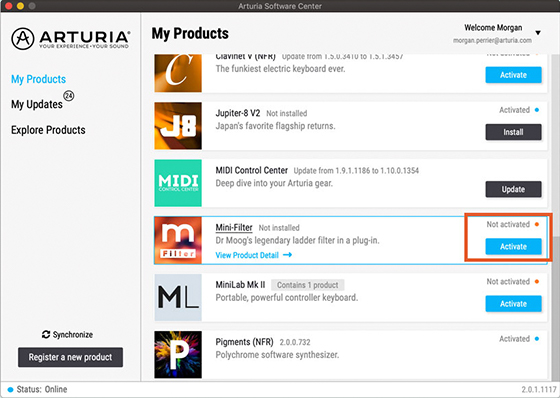The image size is (560, 398).
Task: Click MiniLab Mk II orange status dot
Action: 537,282
